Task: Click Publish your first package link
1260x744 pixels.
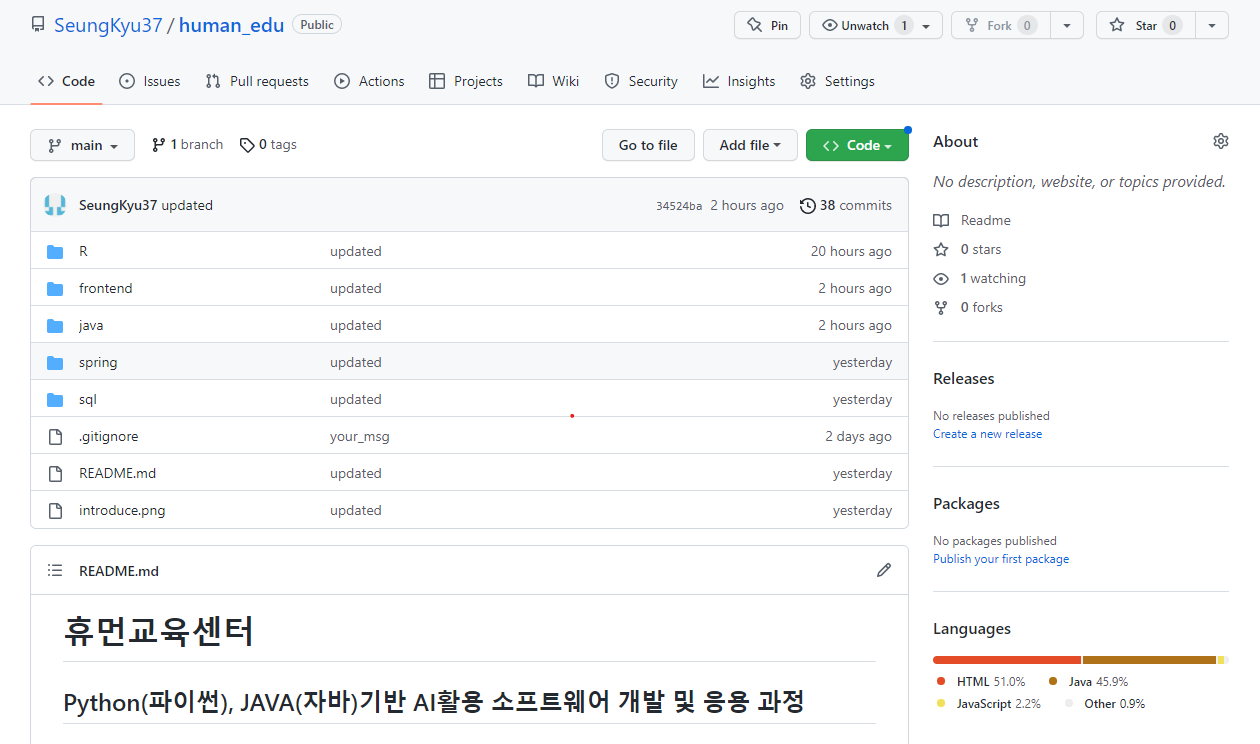Action: coord(1001,559)
